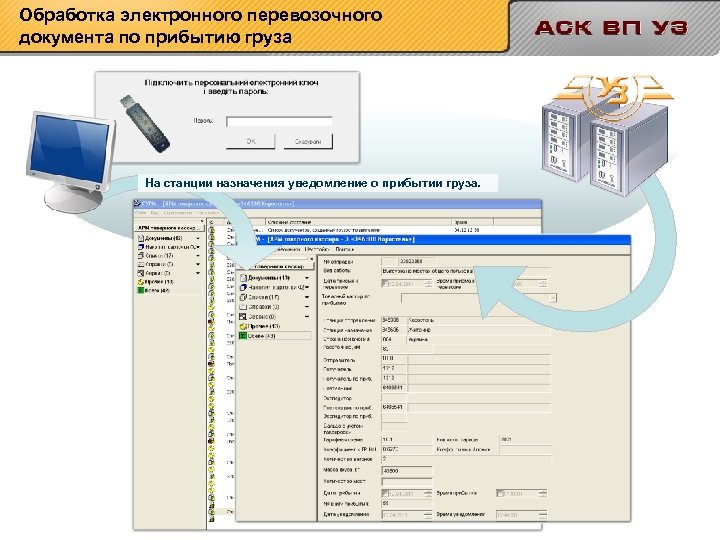Toggle the Дата приема к перевозке checkbox
720x540 pixels.
[x=385, y=283]
